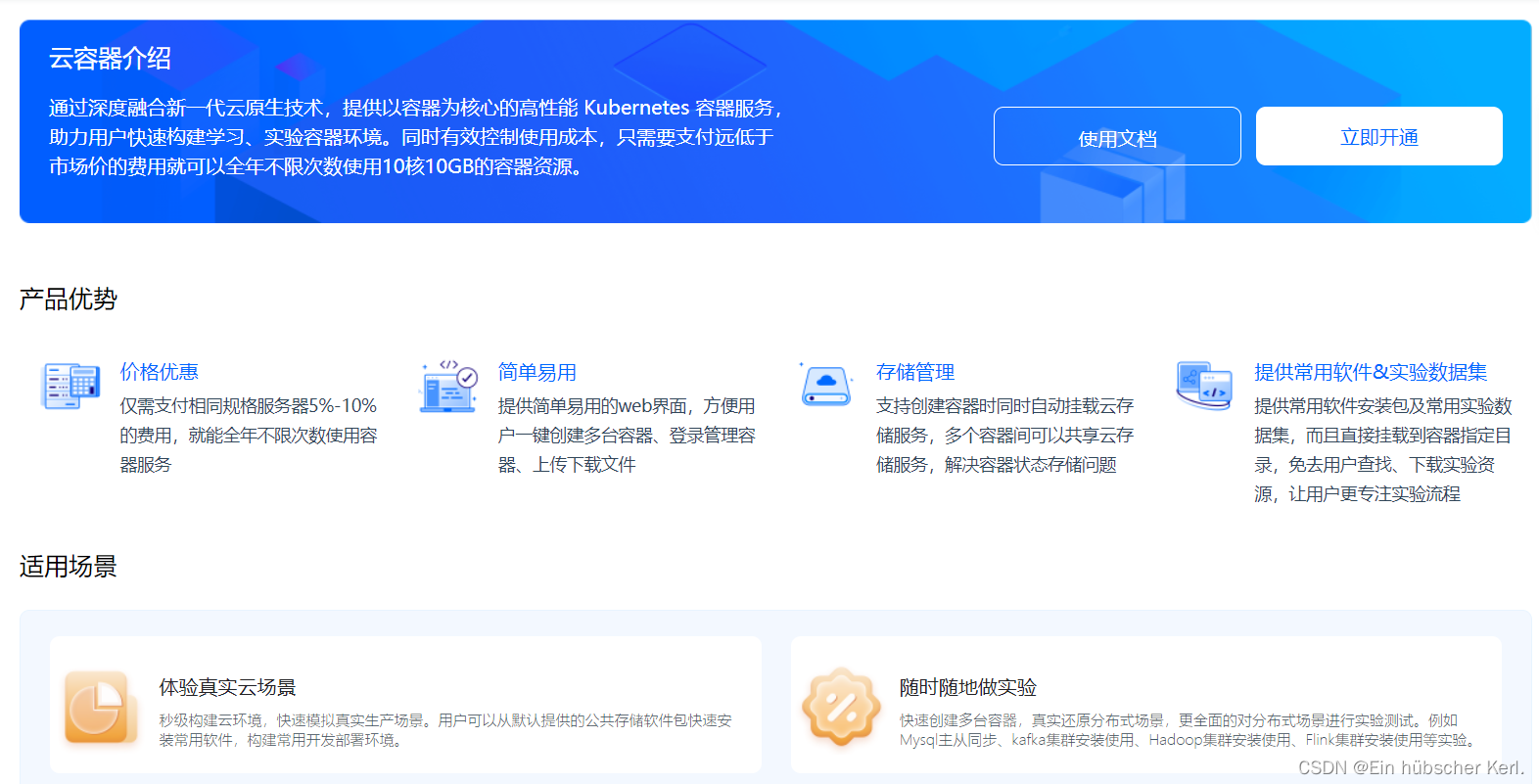The height and width of the screenshot is (784, 1539).
Task: Click the software packages and datasets description
Action: click(1382, 449)
